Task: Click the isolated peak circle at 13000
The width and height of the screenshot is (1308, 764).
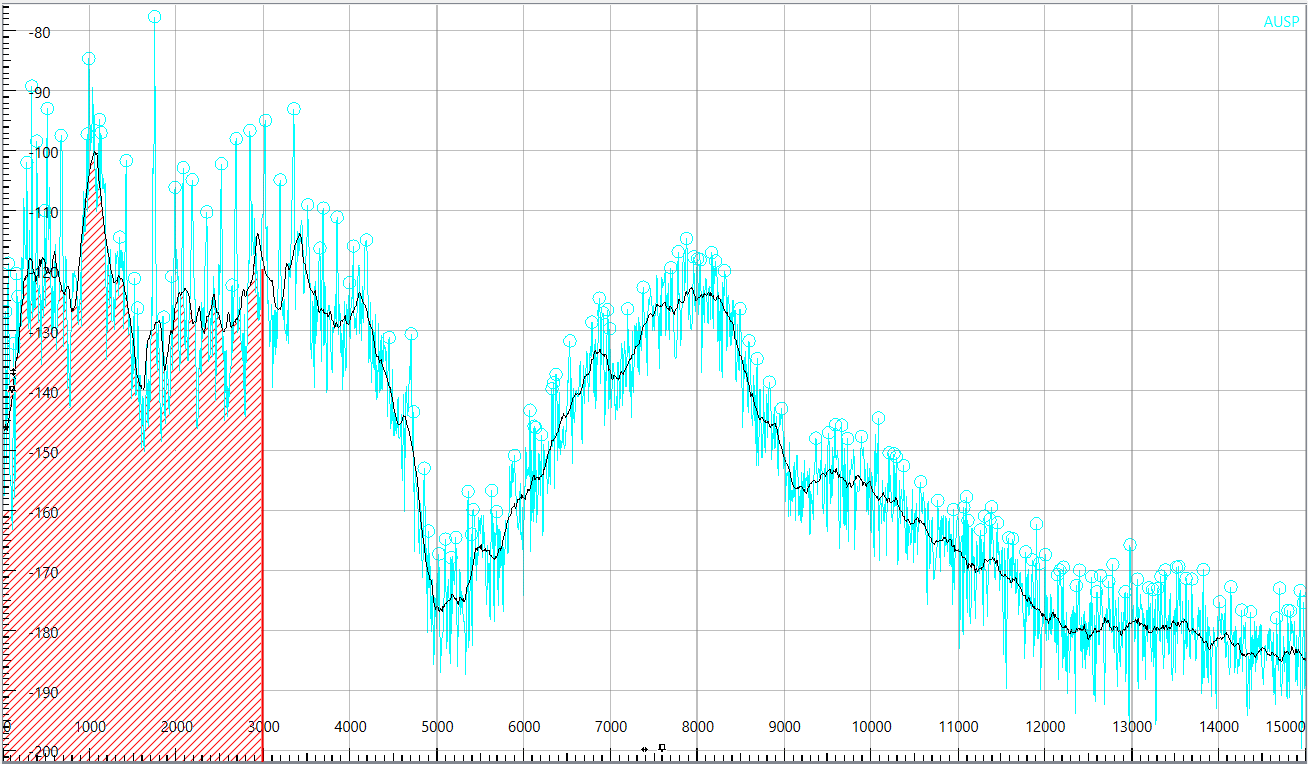Action: (x=1130, y=545)
